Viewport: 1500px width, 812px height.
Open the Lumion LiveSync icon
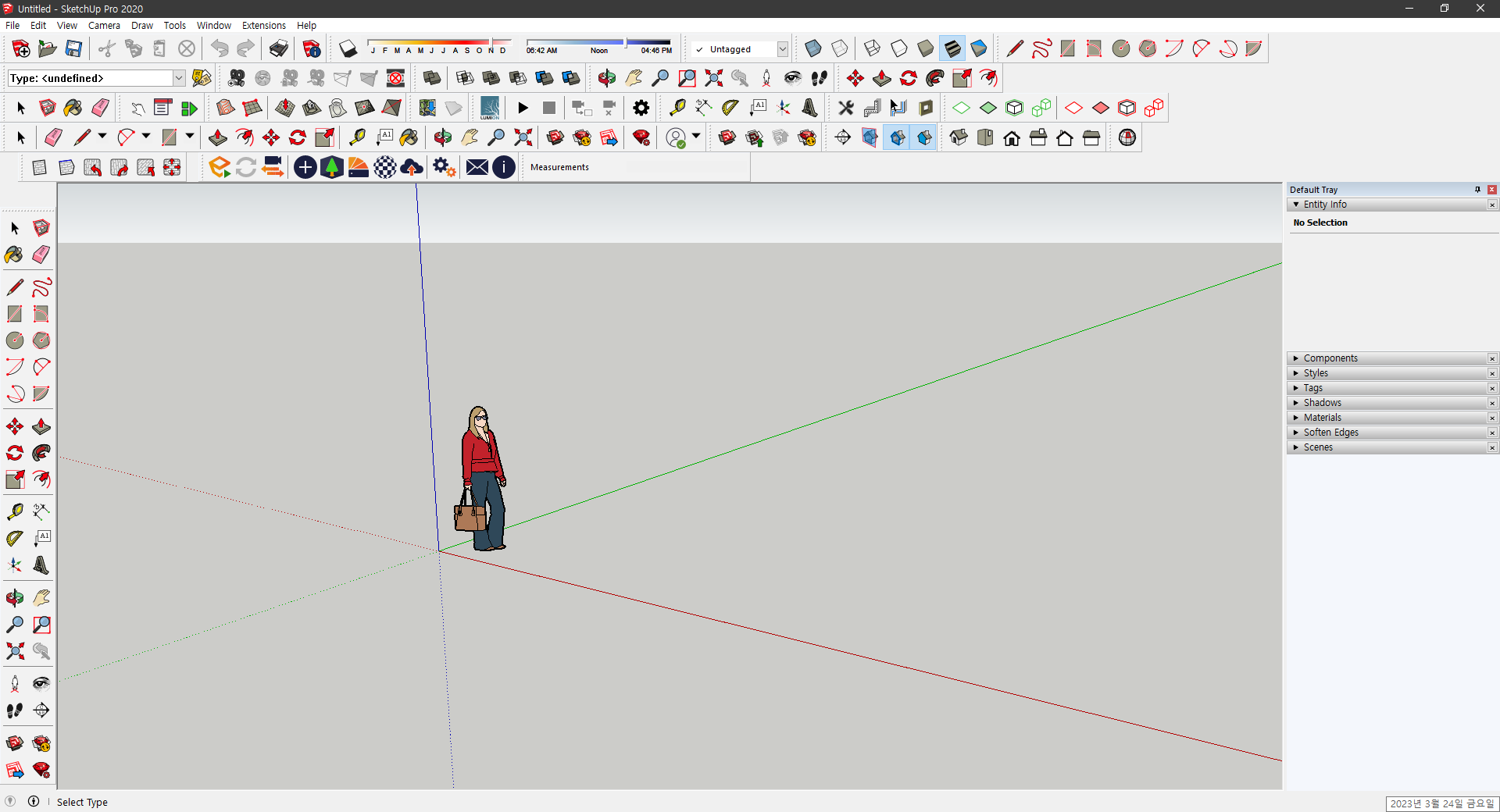(x=490, y=108)
